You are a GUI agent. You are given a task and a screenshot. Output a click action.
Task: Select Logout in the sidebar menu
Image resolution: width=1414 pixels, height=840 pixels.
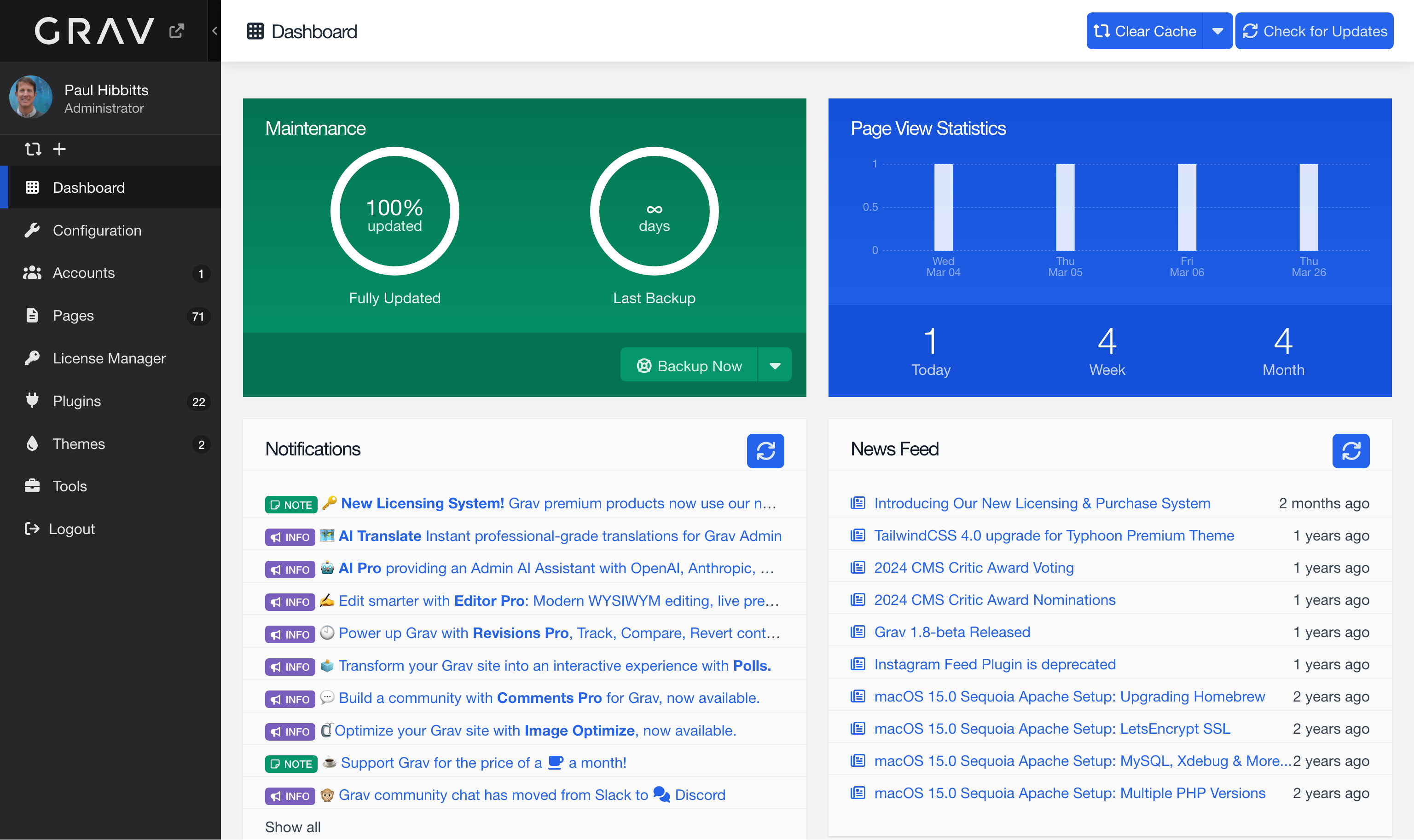72,528
